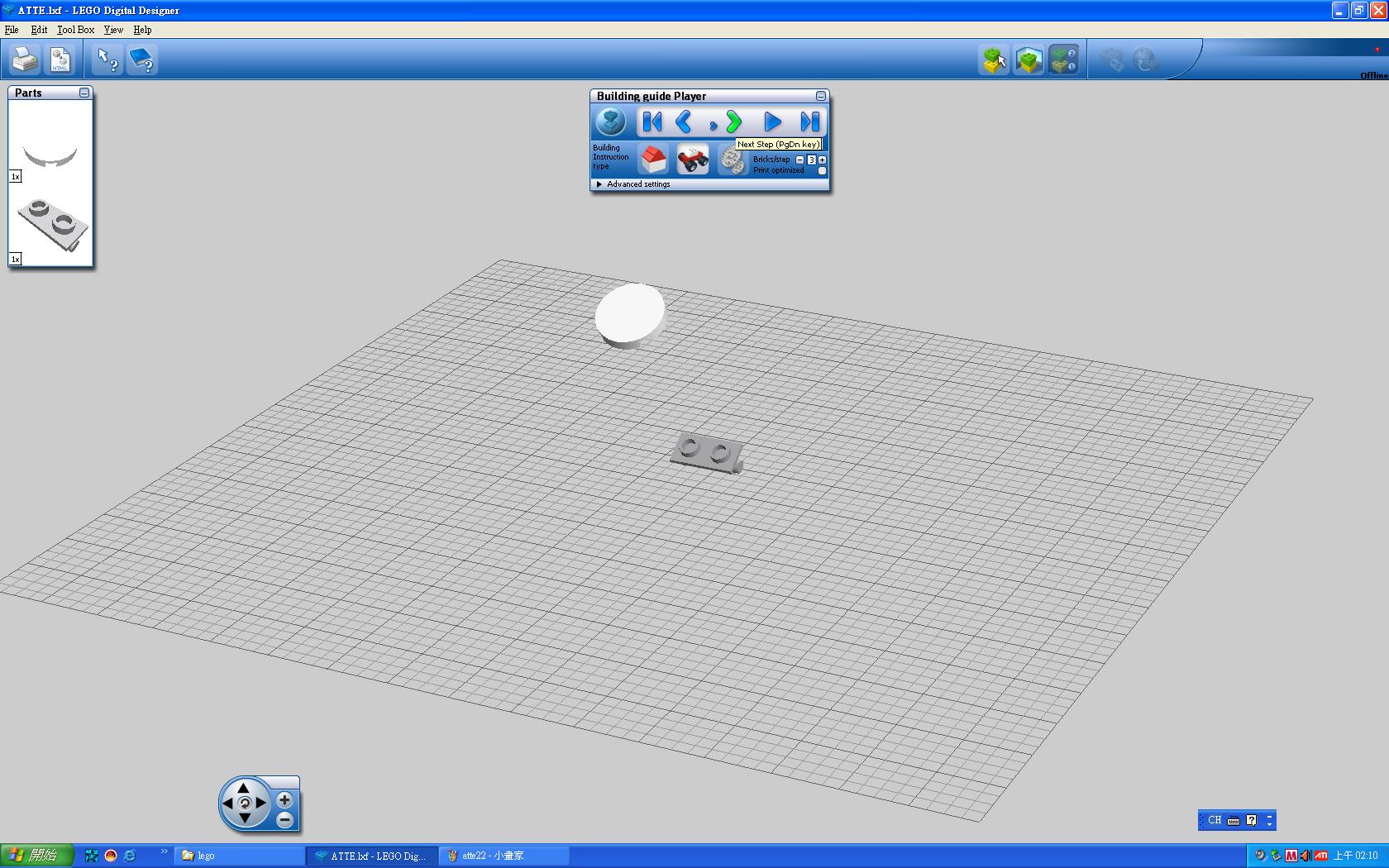Open the View menu

pos(113,30)
